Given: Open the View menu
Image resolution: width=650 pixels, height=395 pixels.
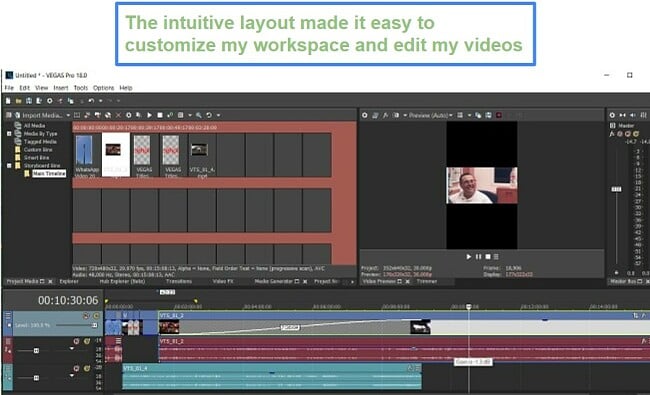Looking at the screenshot, I should tap(41, 88).
